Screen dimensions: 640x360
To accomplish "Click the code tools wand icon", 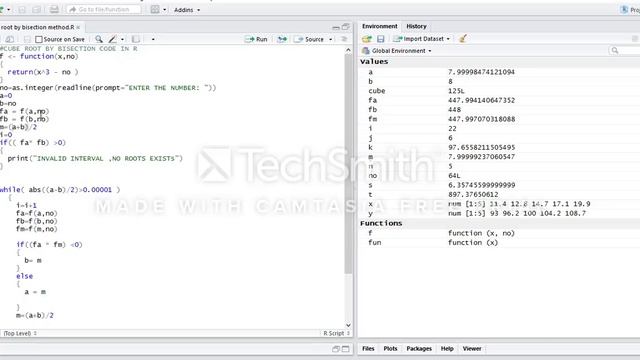I will (112, 39).
